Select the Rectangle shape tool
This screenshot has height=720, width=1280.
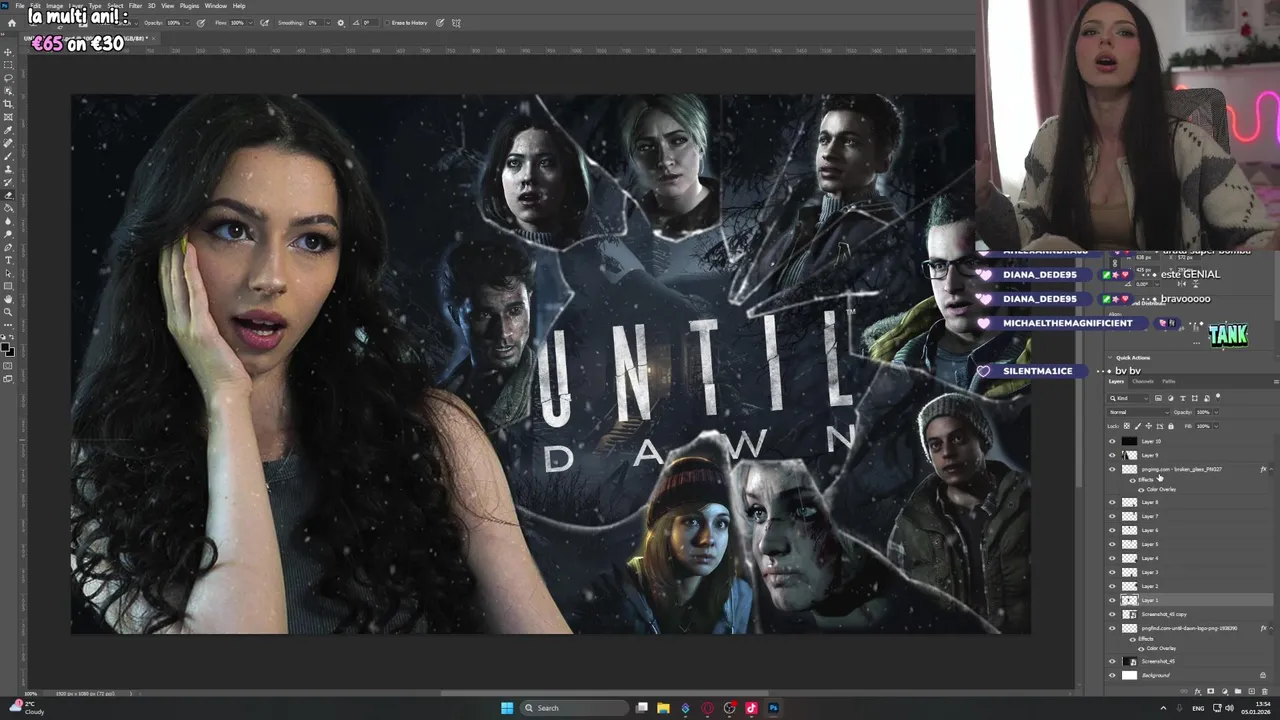click(9, 286)
